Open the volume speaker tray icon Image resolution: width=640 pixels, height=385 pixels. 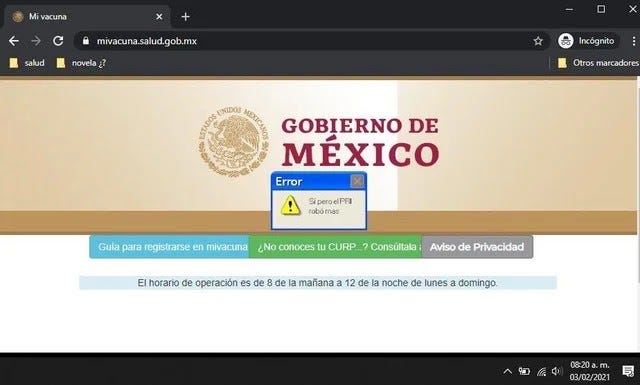[x=556, y=371]
